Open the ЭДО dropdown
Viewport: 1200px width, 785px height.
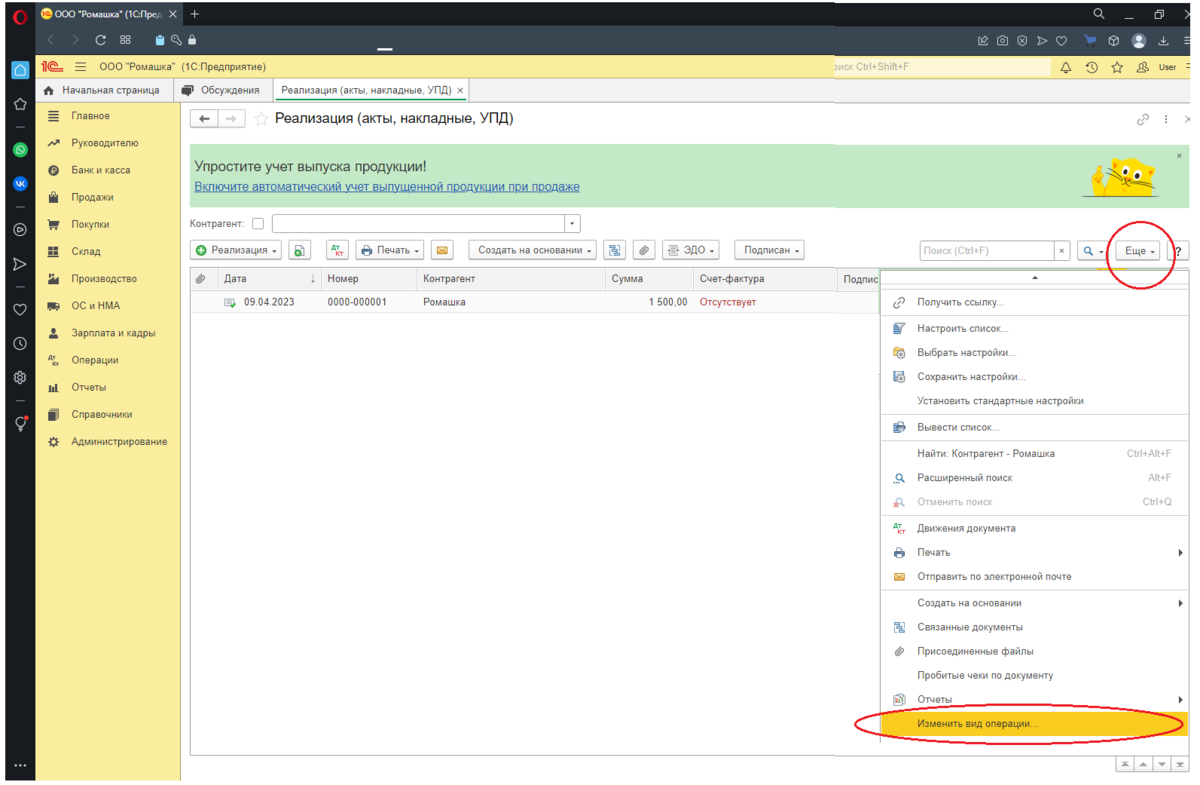(691, 250)
